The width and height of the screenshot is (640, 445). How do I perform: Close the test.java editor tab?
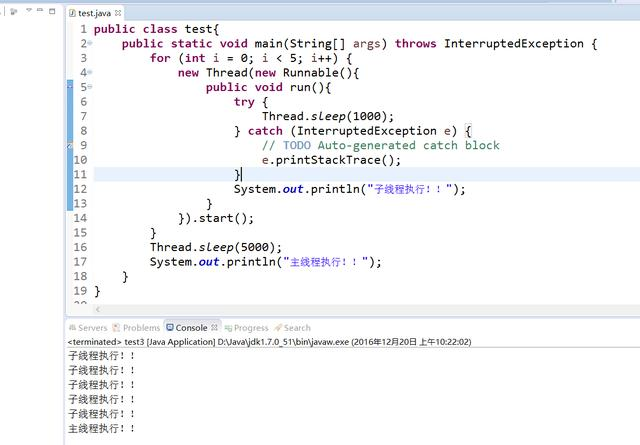(x=118, y=13)
